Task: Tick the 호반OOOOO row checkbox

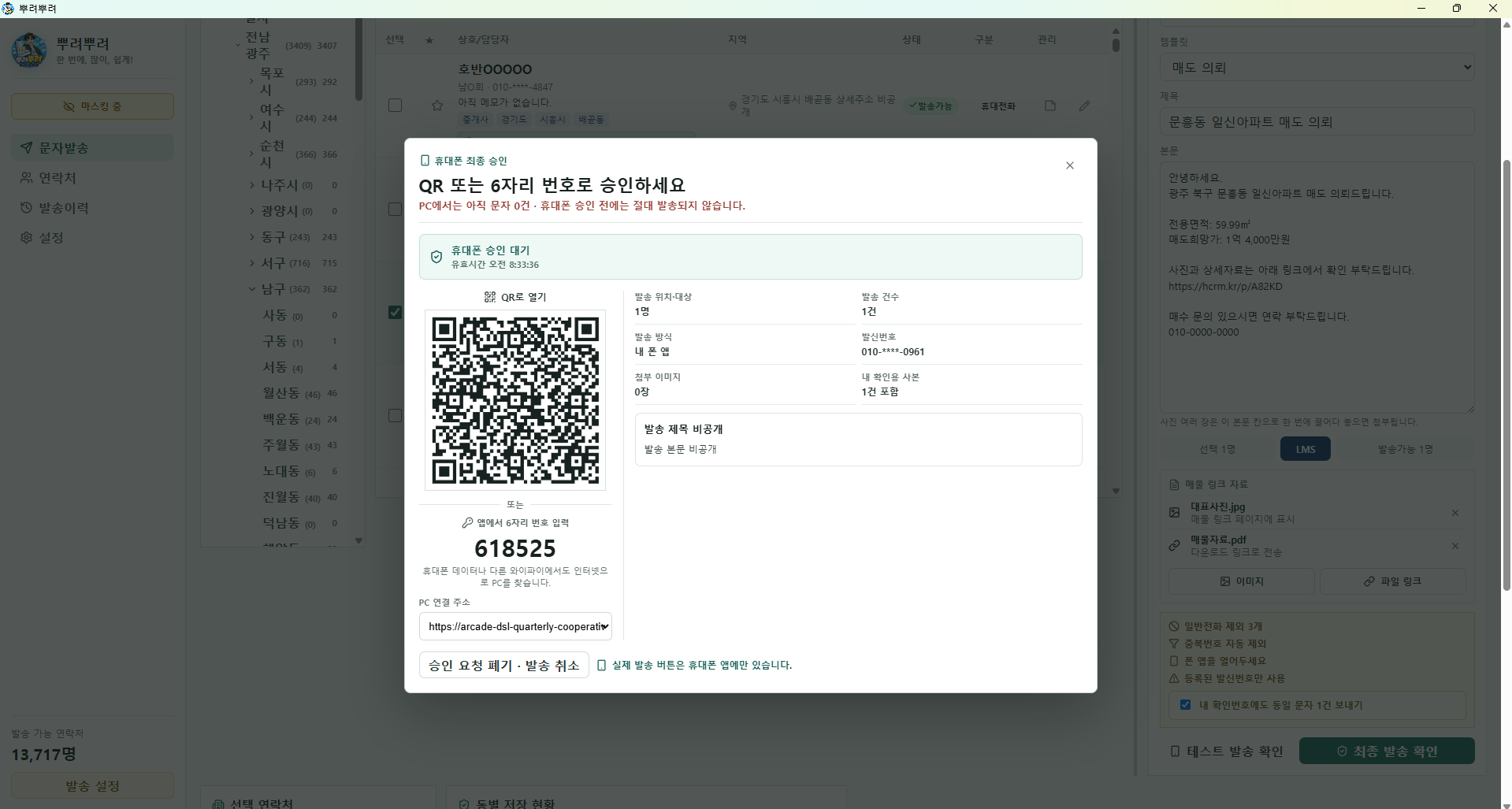Action: [x=396, y=106]
